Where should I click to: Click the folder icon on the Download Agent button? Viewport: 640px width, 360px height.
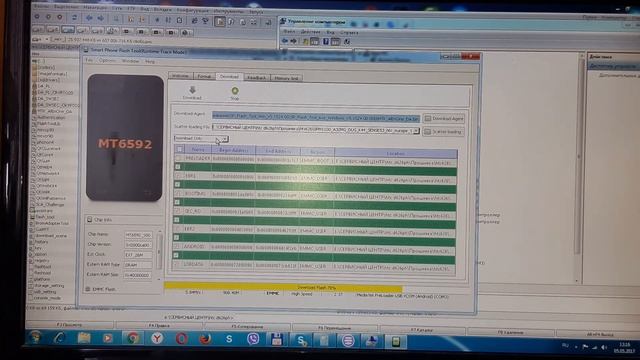428,118
